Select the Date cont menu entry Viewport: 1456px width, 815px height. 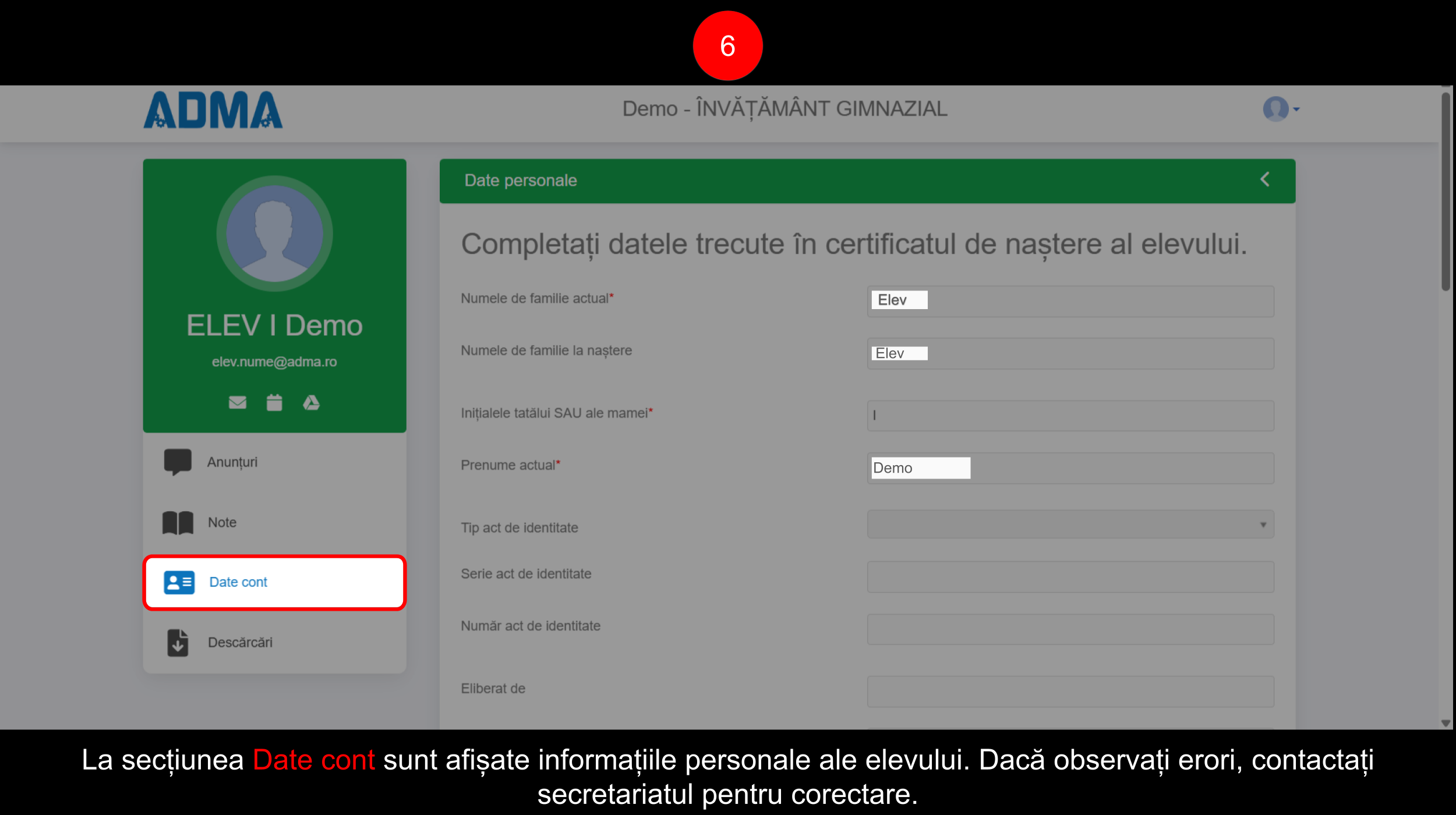238,582
